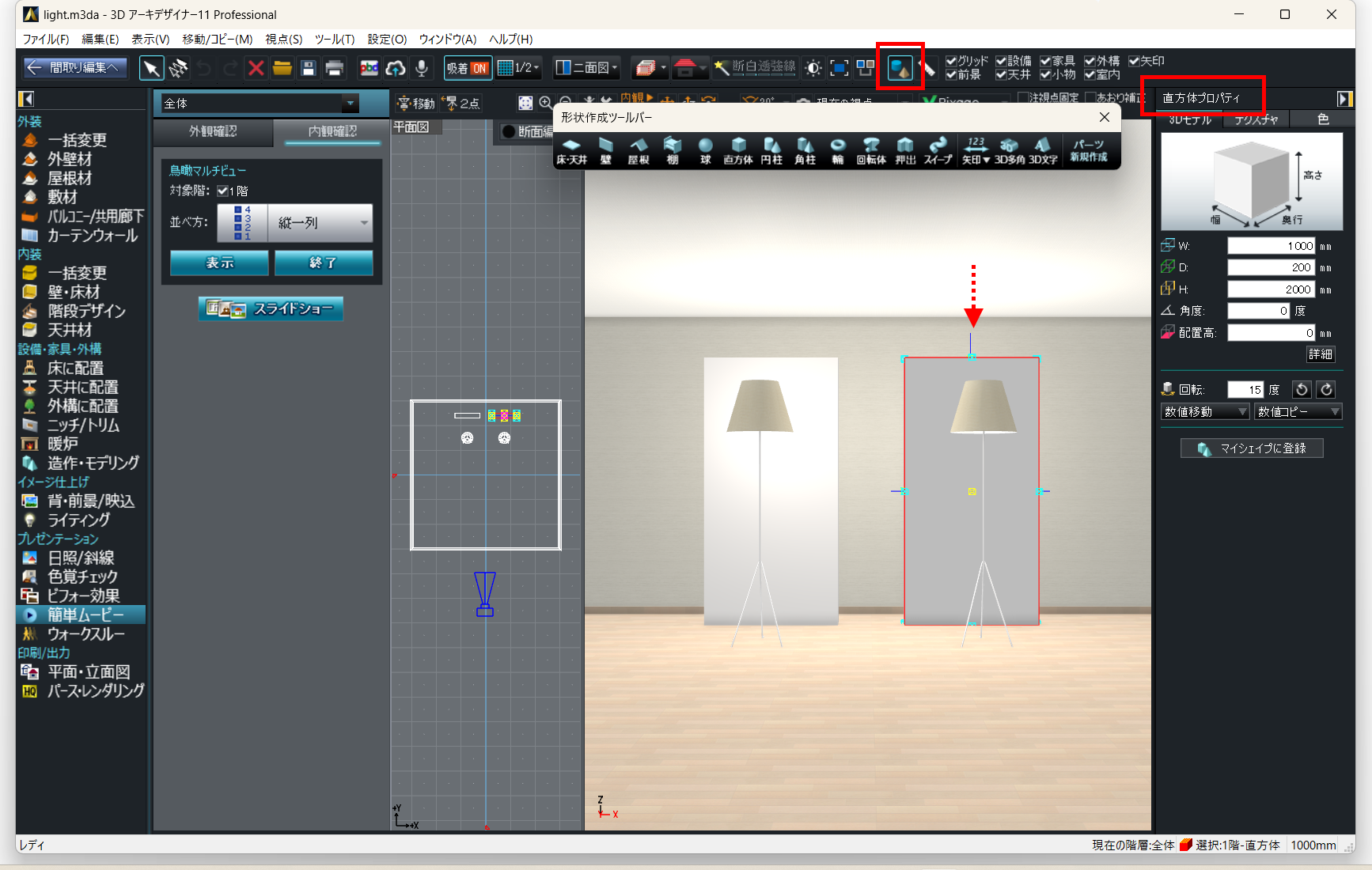The image size is (1372, 870).
Task: Select the スイープ sweep shape tool
Action: point(938,149)
